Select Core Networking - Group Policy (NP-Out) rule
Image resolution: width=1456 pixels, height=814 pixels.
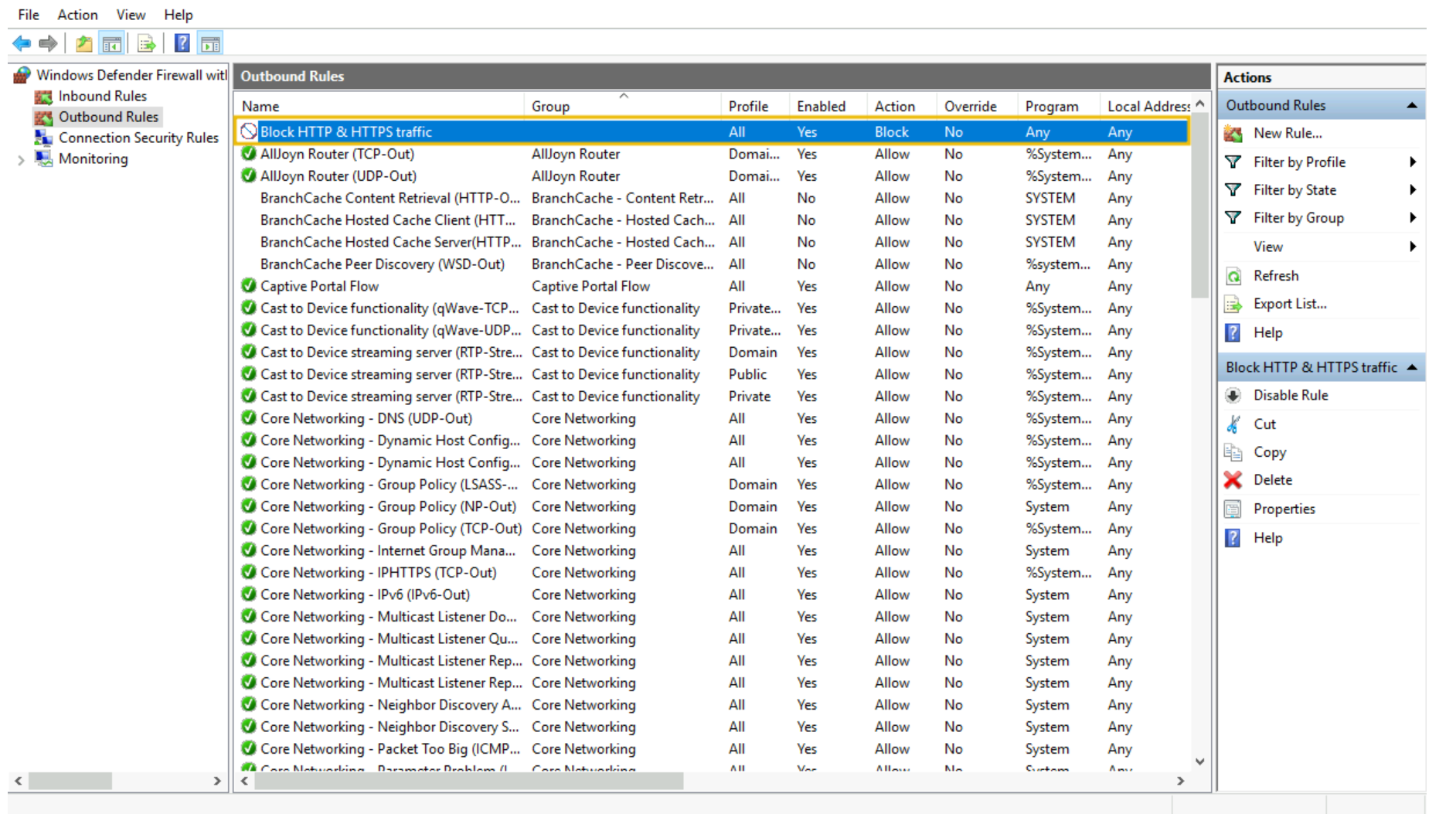coord(713,506)
